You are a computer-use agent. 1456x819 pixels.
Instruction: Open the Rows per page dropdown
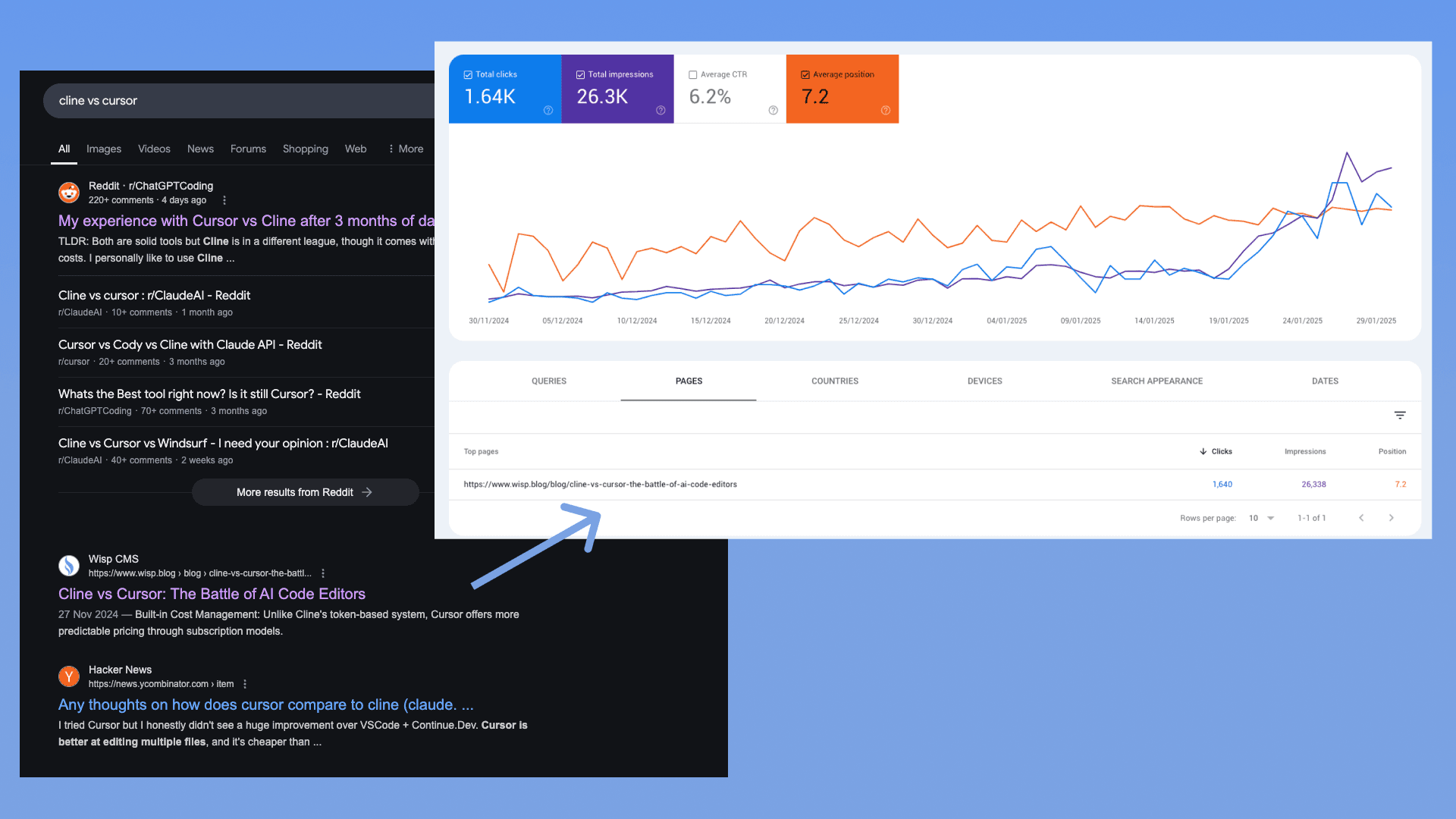[x=1262, y=518]
